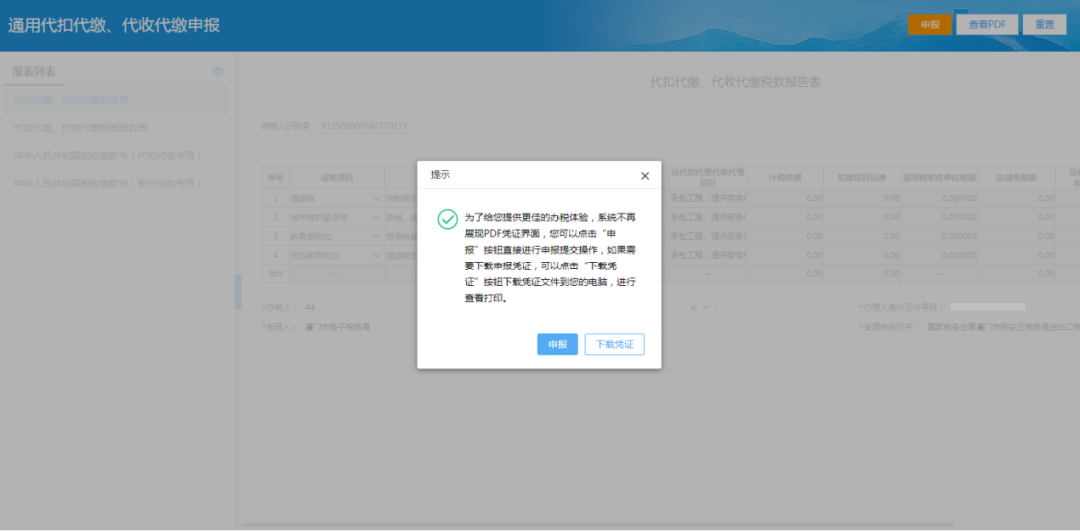Image resolution: width=1080 pixels, height=531 pixels.
Task: Click the 办税人 value 44
Action: coord(310,306)
